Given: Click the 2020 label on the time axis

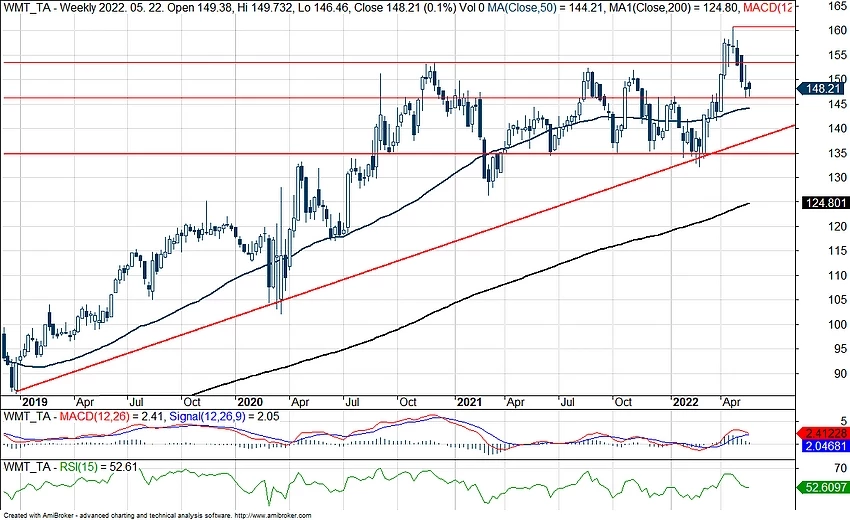Looking at the screenshot, I should [250, 402].
